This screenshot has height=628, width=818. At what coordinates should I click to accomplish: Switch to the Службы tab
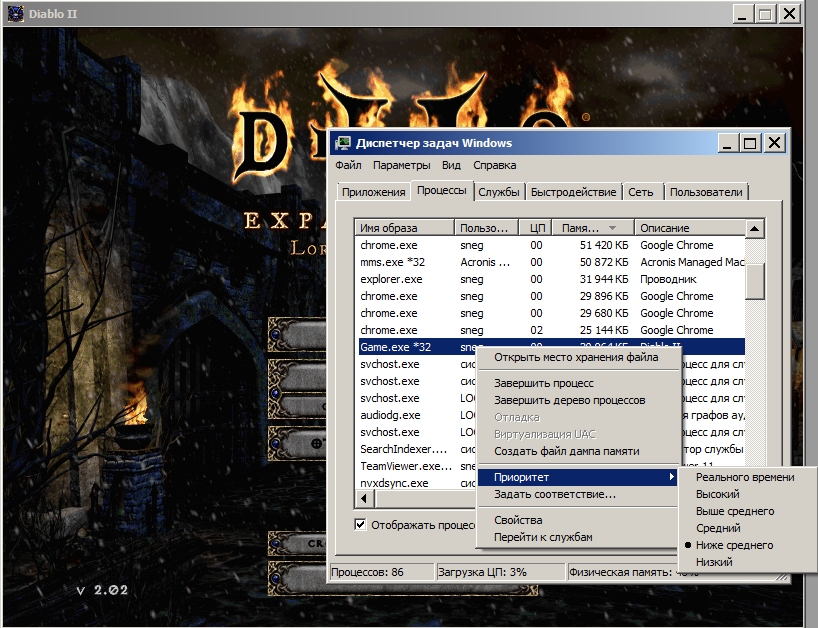point(499,192)
